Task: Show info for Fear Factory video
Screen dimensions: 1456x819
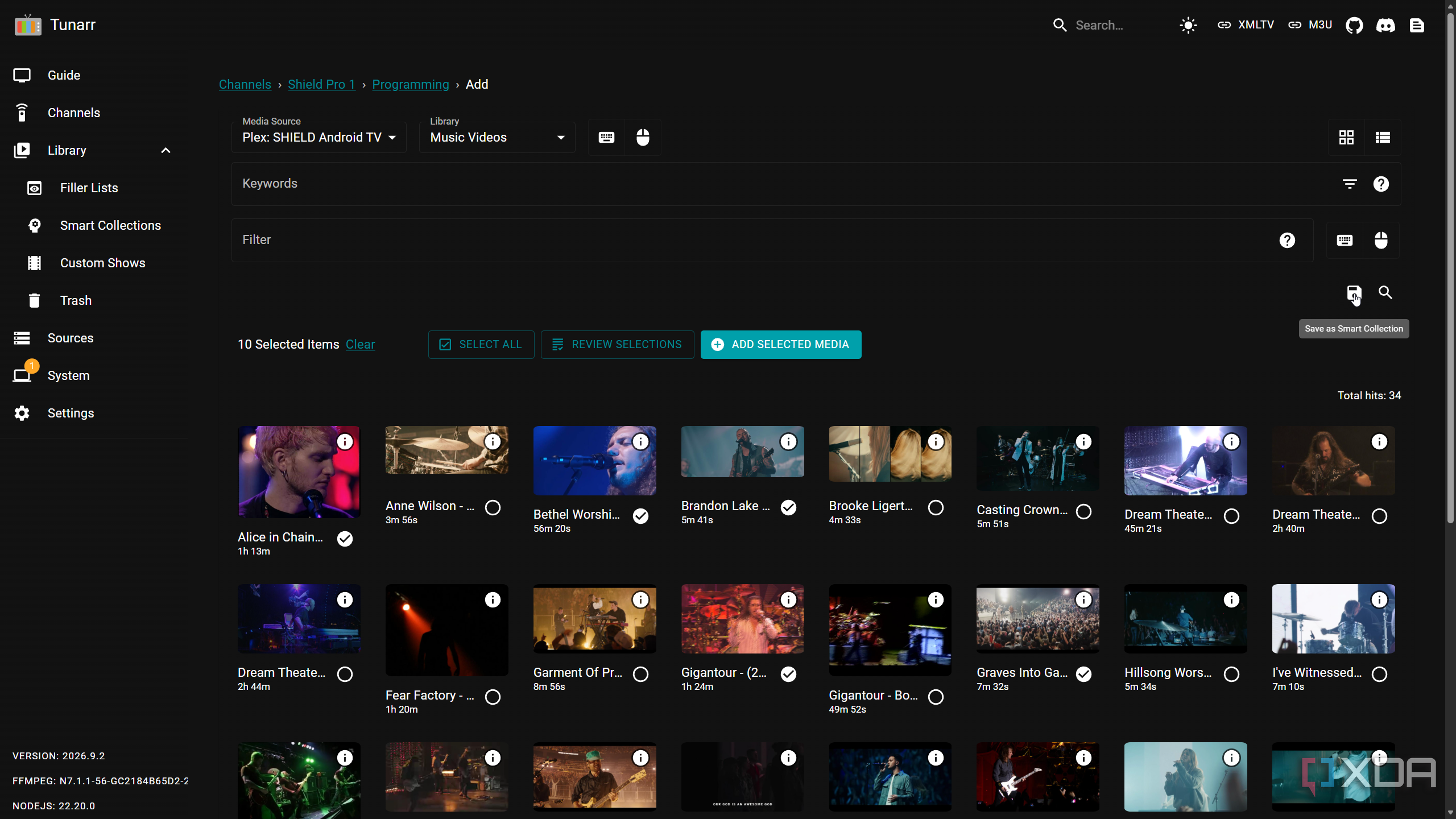Action: click(x=493, y=599)
